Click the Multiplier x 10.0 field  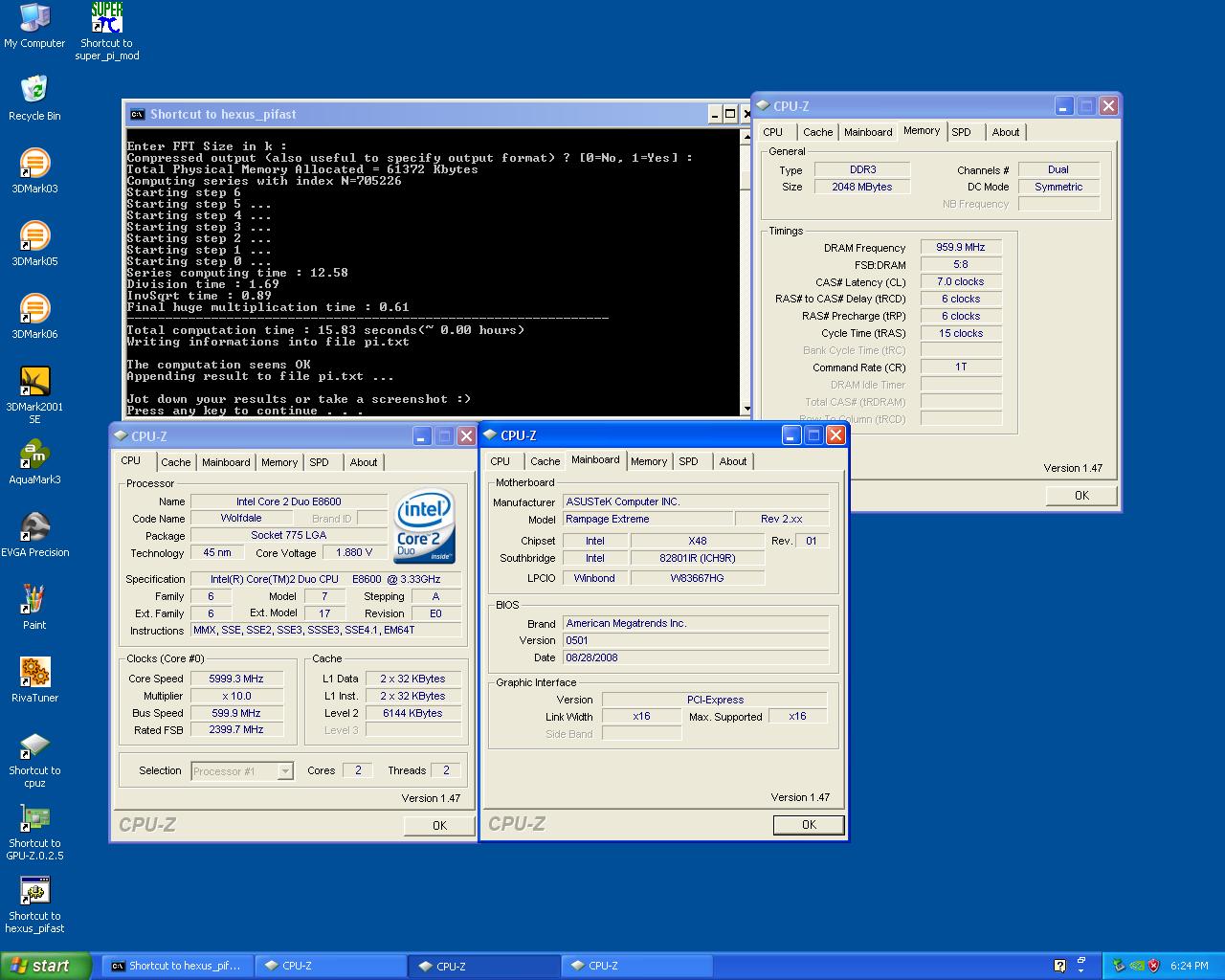[x=236, y=696]
